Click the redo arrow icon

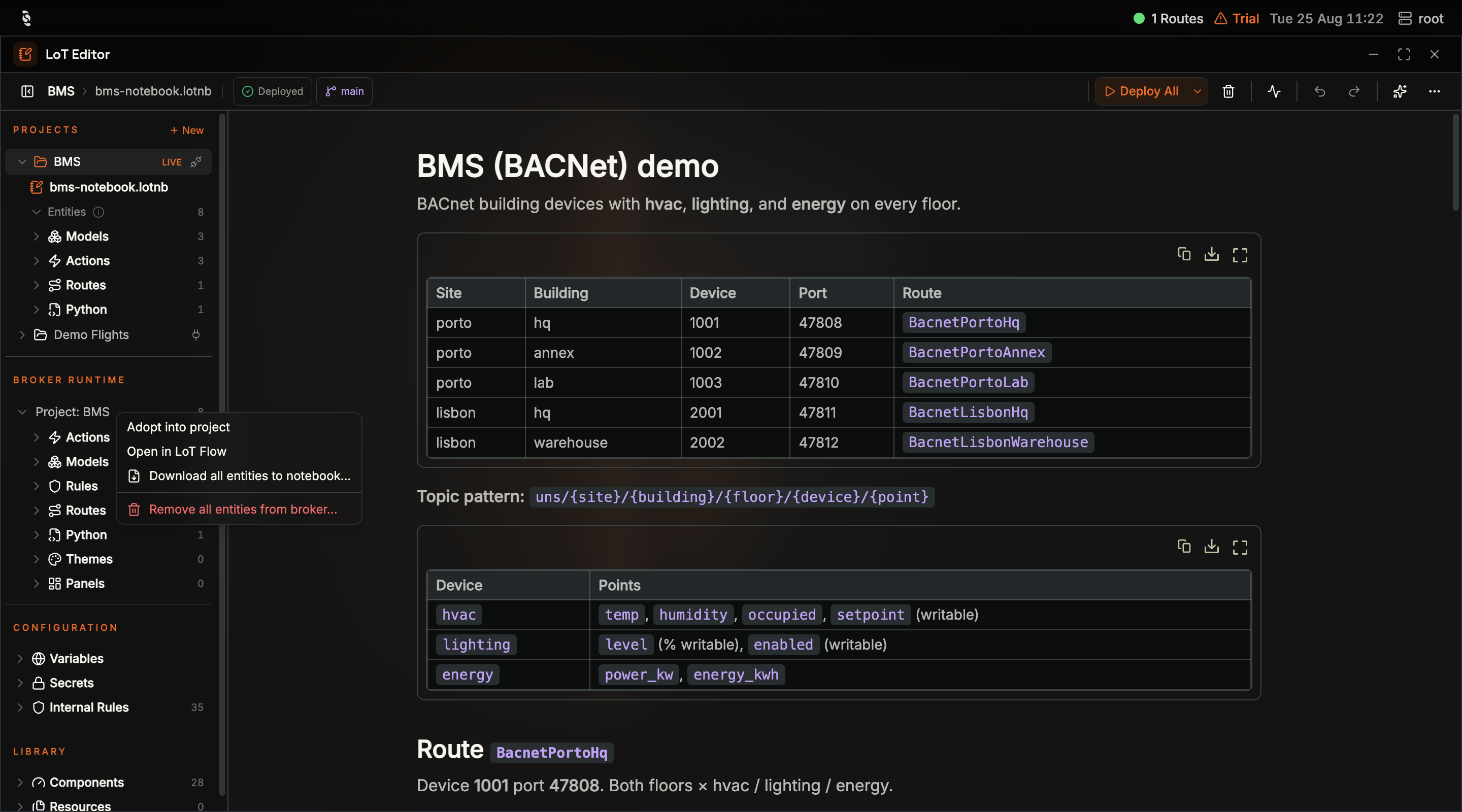pyautogui.click(x=1354, y=91)
